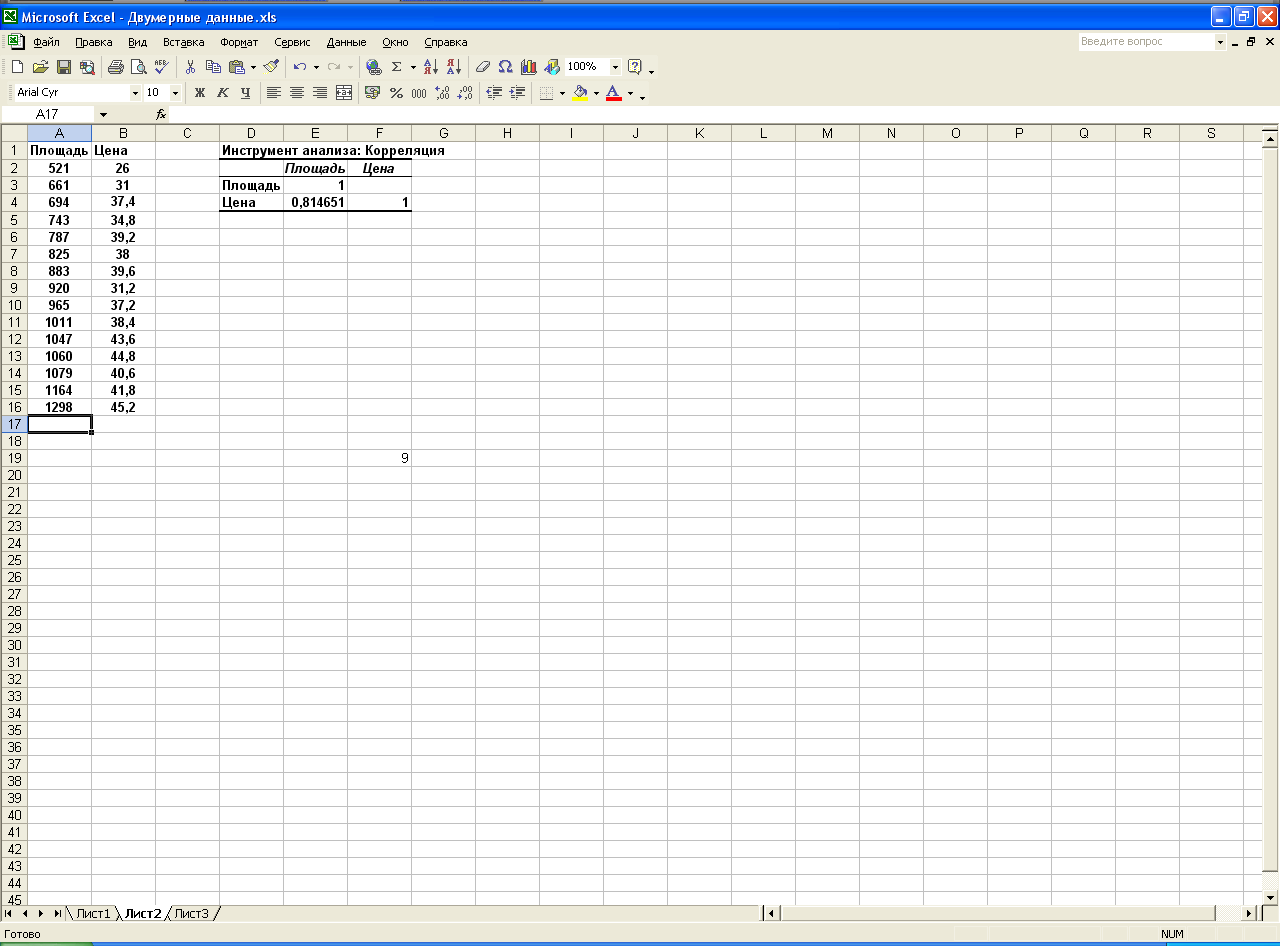
Task: Click the eraser icon on the toolbar
Action: point(482,67)
